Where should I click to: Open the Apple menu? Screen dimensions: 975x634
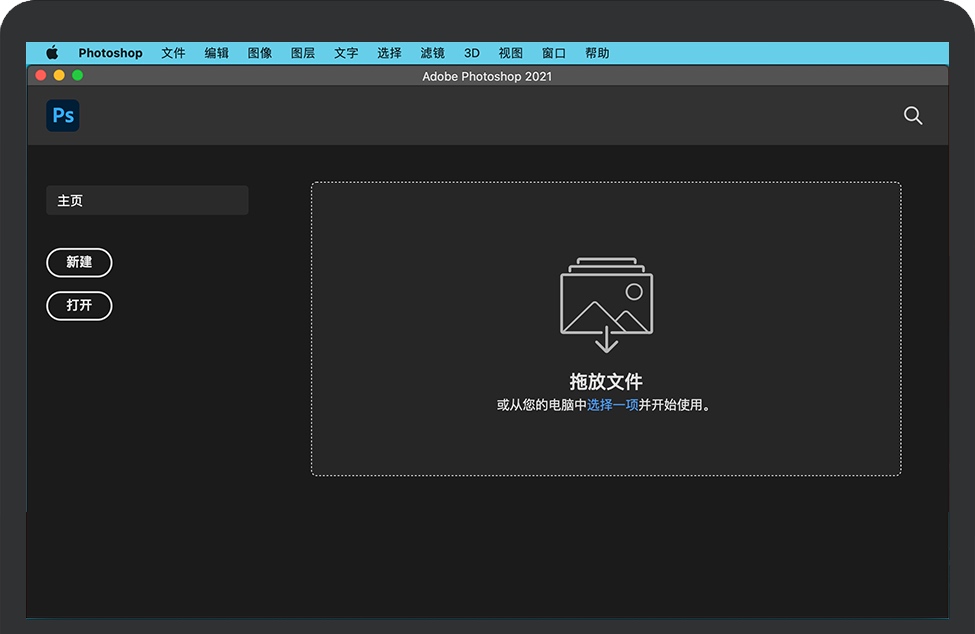(52, 53)
